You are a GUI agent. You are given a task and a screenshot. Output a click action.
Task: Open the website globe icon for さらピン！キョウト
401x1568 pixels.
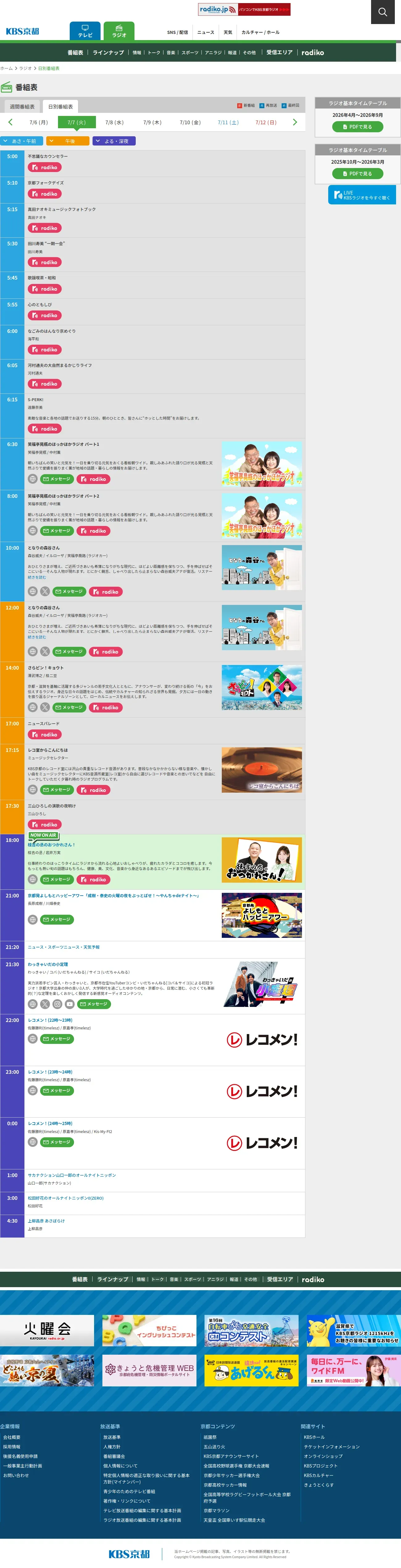pos(33,707)
